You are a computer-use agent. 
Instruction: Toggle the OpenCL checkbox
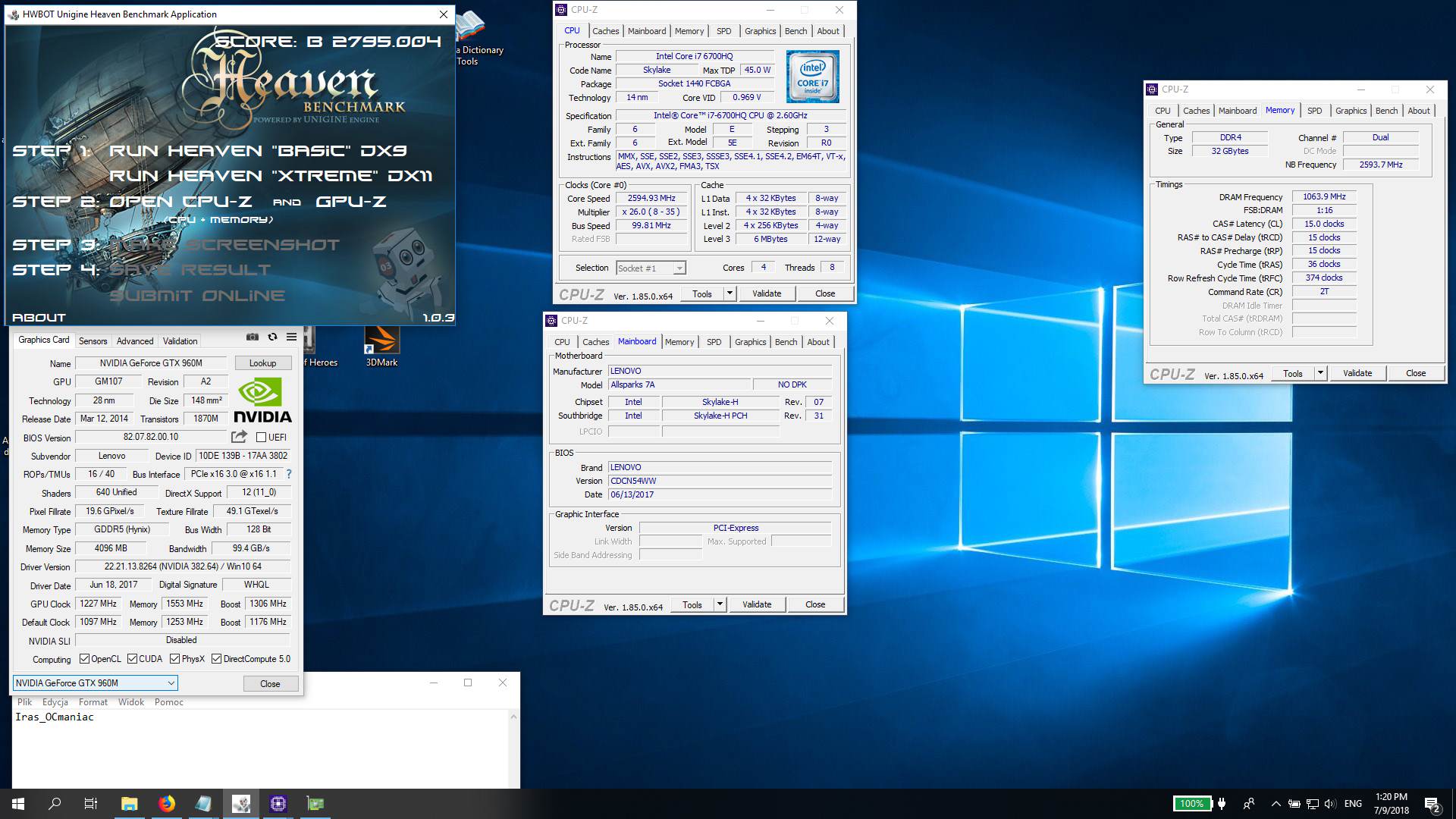(x=84, y=659)
